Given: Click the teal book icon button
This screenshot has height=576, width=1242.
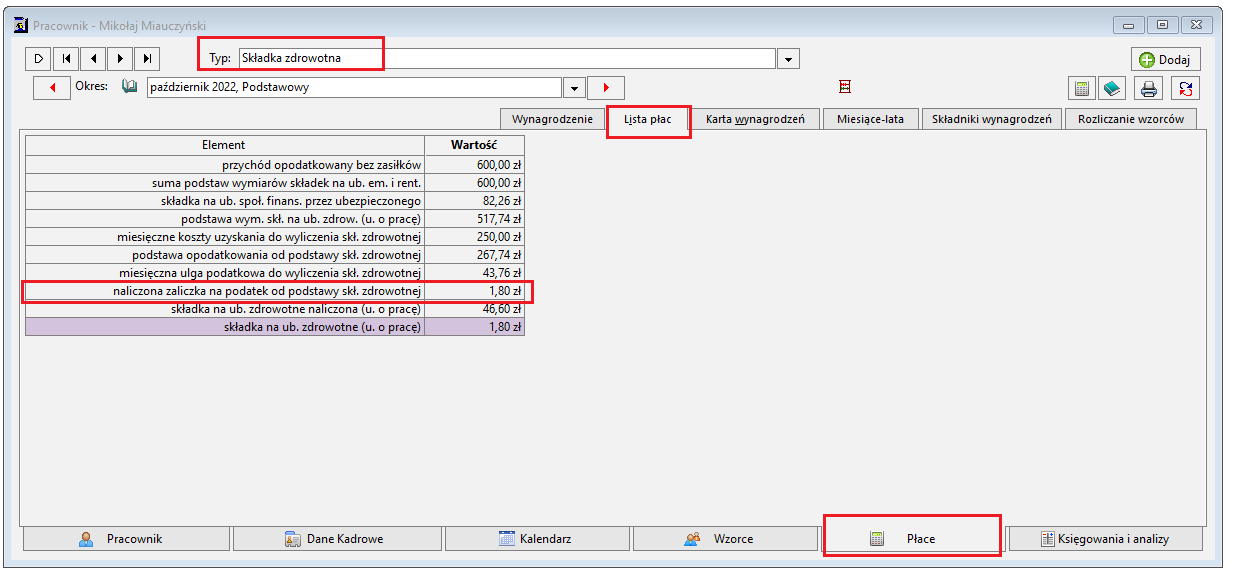Looking at the screenshot, I should click(x=1113, y=88).
